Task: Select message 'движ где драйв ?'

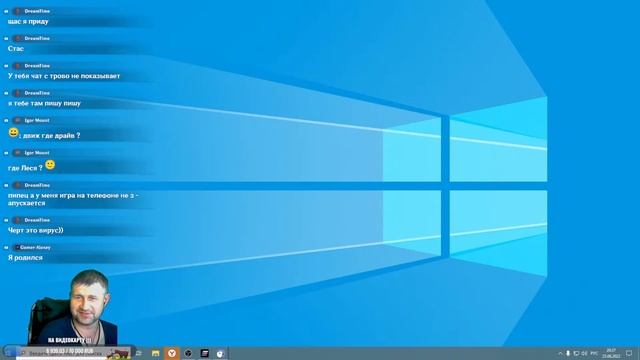Action: 51,136
